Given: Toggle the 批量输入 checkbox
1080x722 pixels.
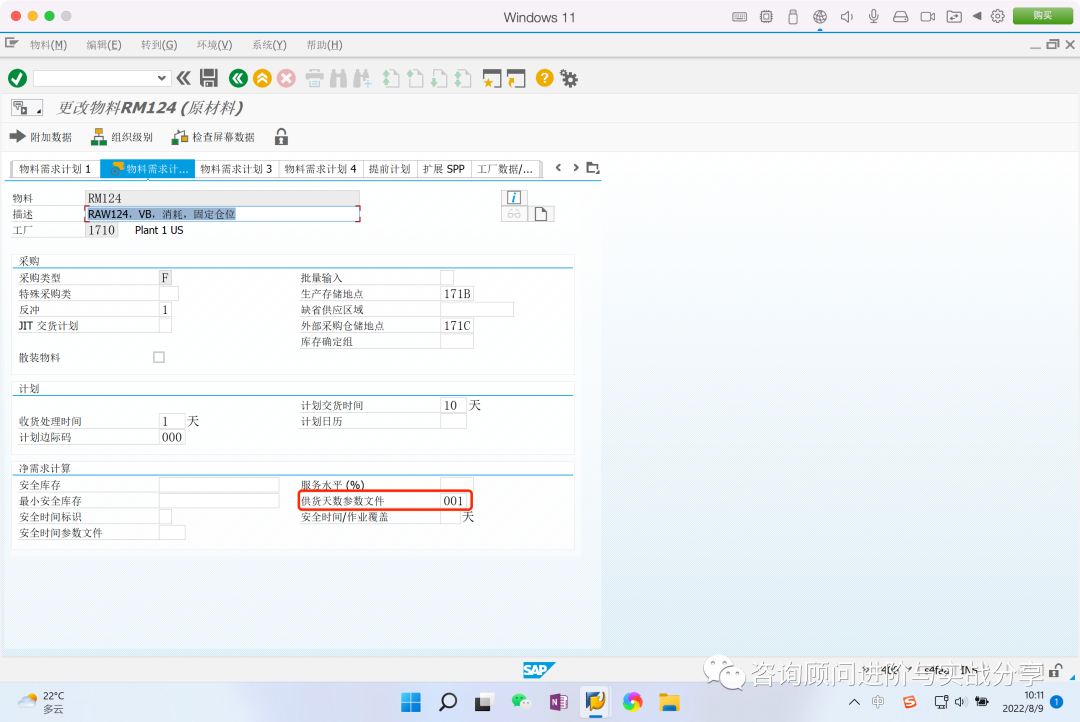Looking at the screenshot, I should [447, 278].
